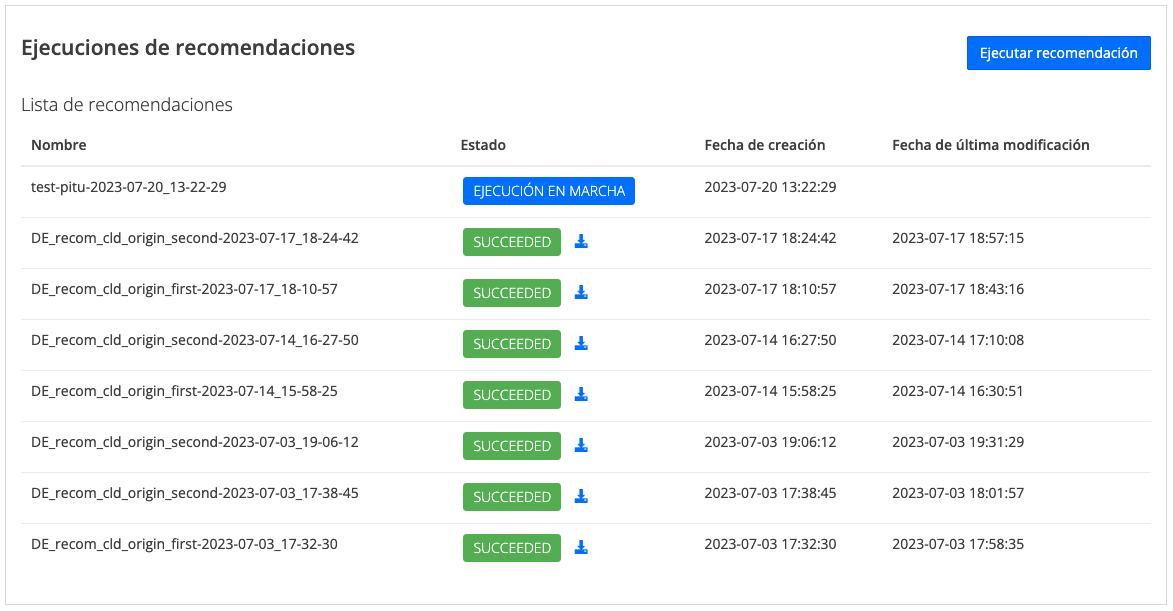The image size is (1173, 611).
Task: Download DE_recom_cld_origin_second-2023-07-17_18-24-42 results
Action: click(581, 242)
